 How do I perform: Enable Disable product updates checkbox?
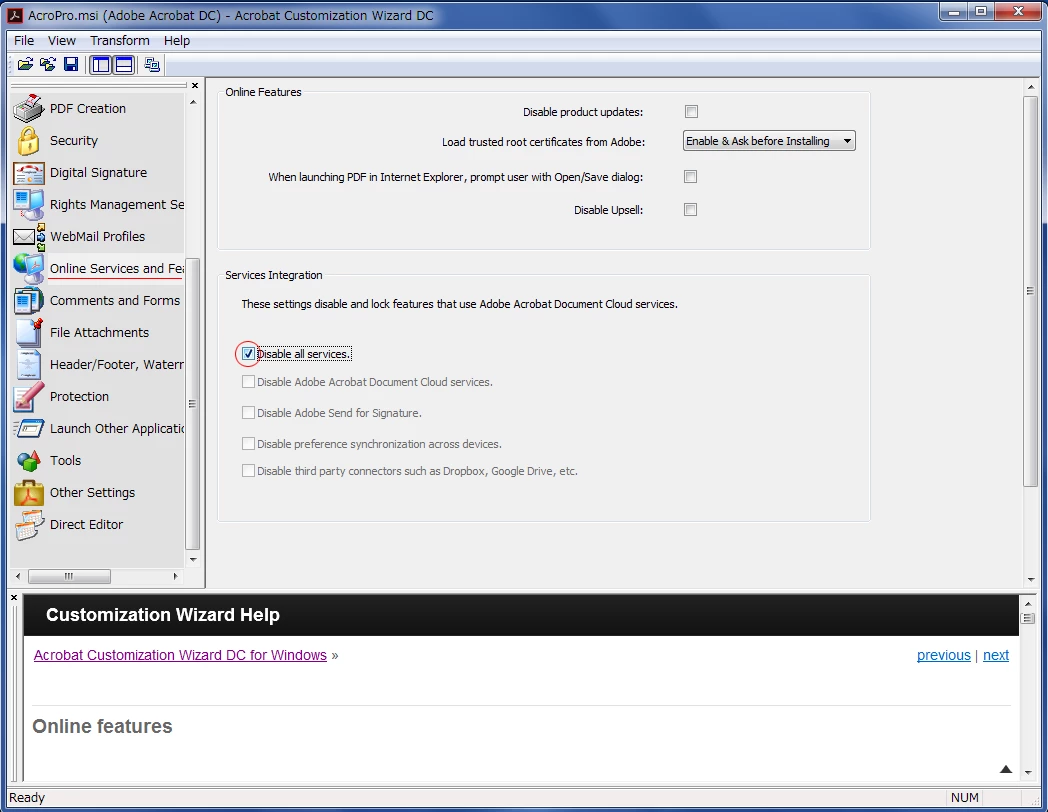tap(691, 112)
